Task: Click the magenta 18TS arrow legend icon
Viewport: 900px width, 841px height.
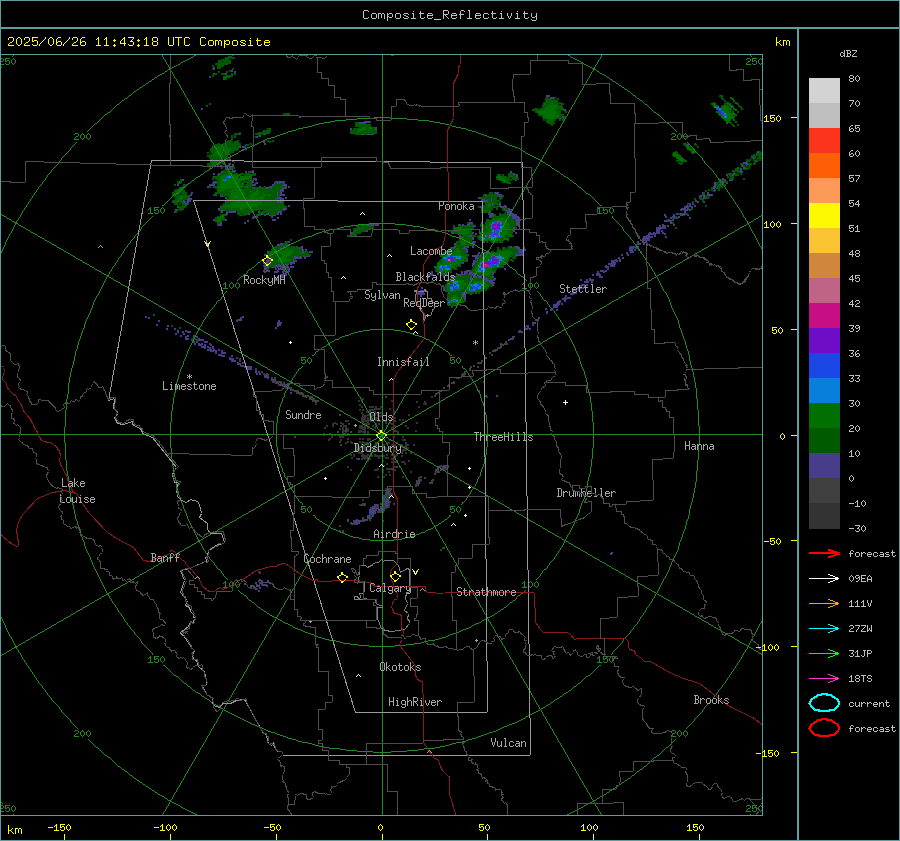Action: 824,679
